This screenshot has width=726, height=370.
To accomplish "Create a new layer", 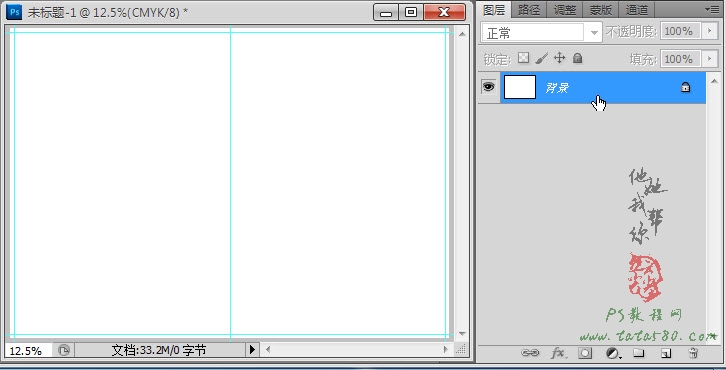I will tap(665, 353).
